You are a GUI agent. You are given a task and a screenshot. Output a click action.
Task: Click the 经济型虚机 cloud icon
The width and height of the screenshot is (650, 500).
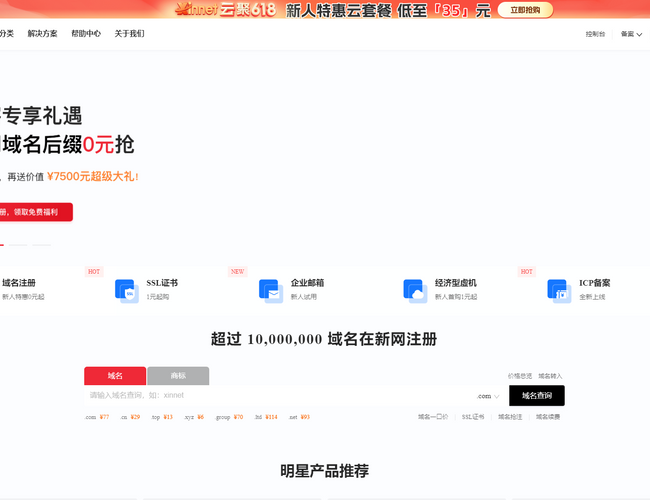415,291
